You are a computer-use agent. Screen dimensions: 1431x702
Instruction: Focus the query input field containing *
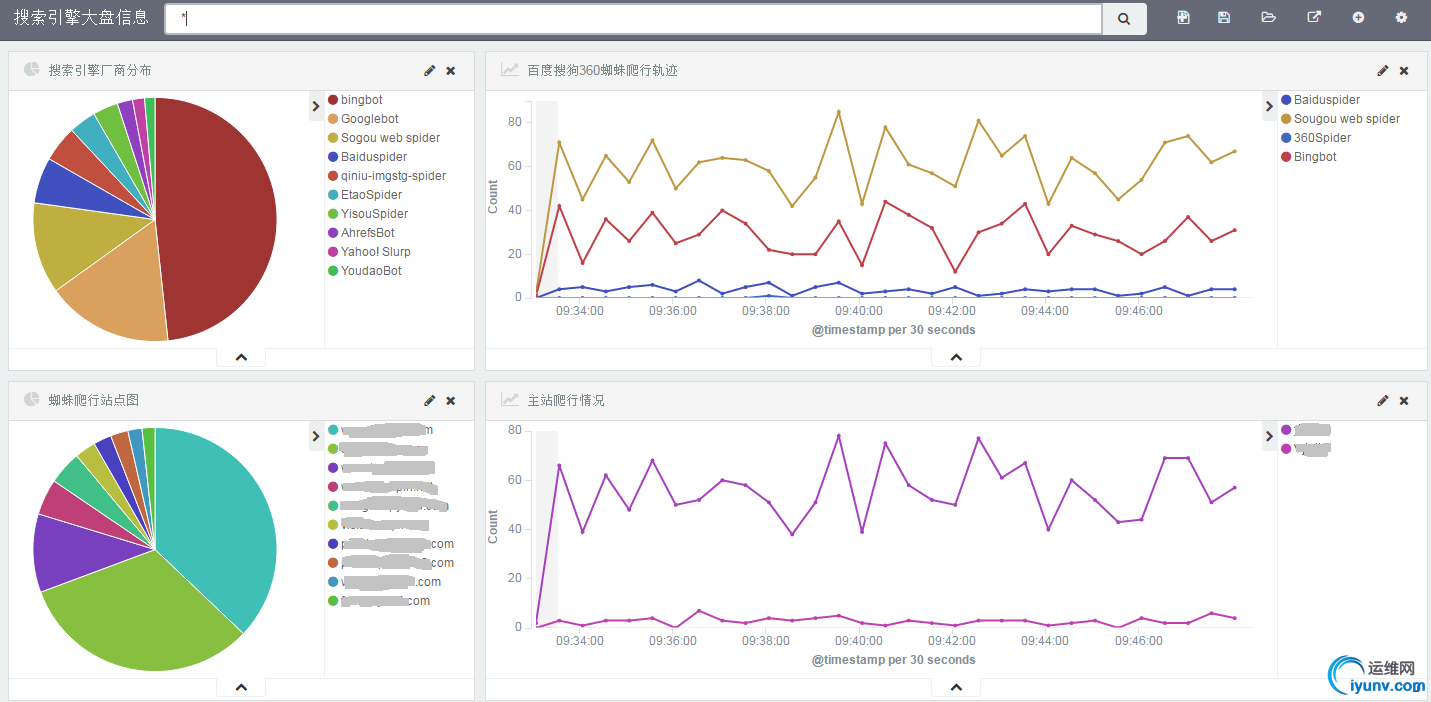633,18
